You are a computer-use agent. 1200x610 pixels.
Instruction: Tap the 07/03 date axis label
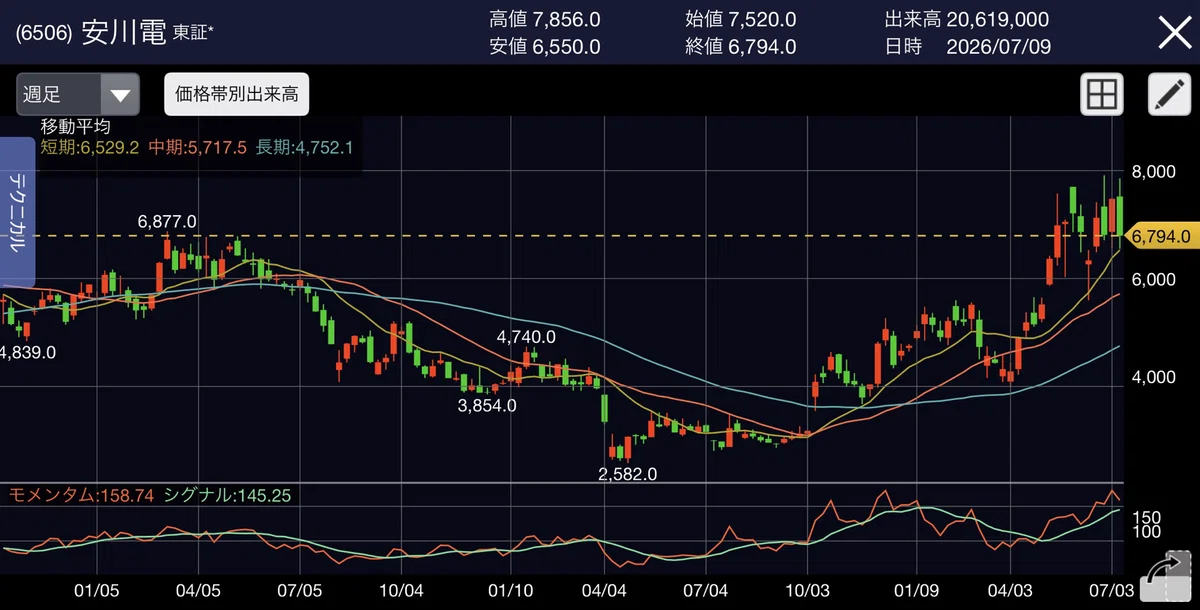1110,593
